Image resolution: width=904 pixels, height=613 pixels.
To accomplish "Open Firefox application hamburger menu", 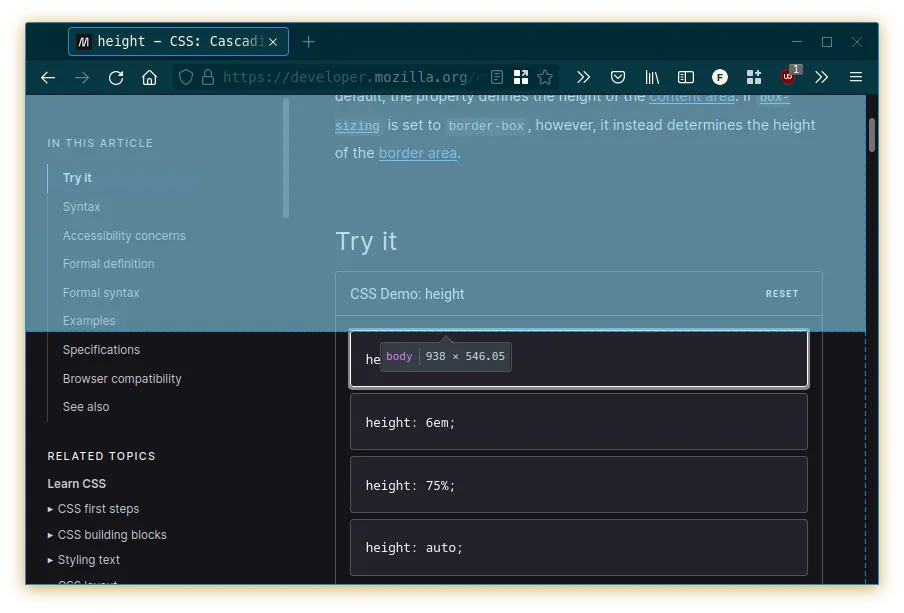I will pos(856,77).
